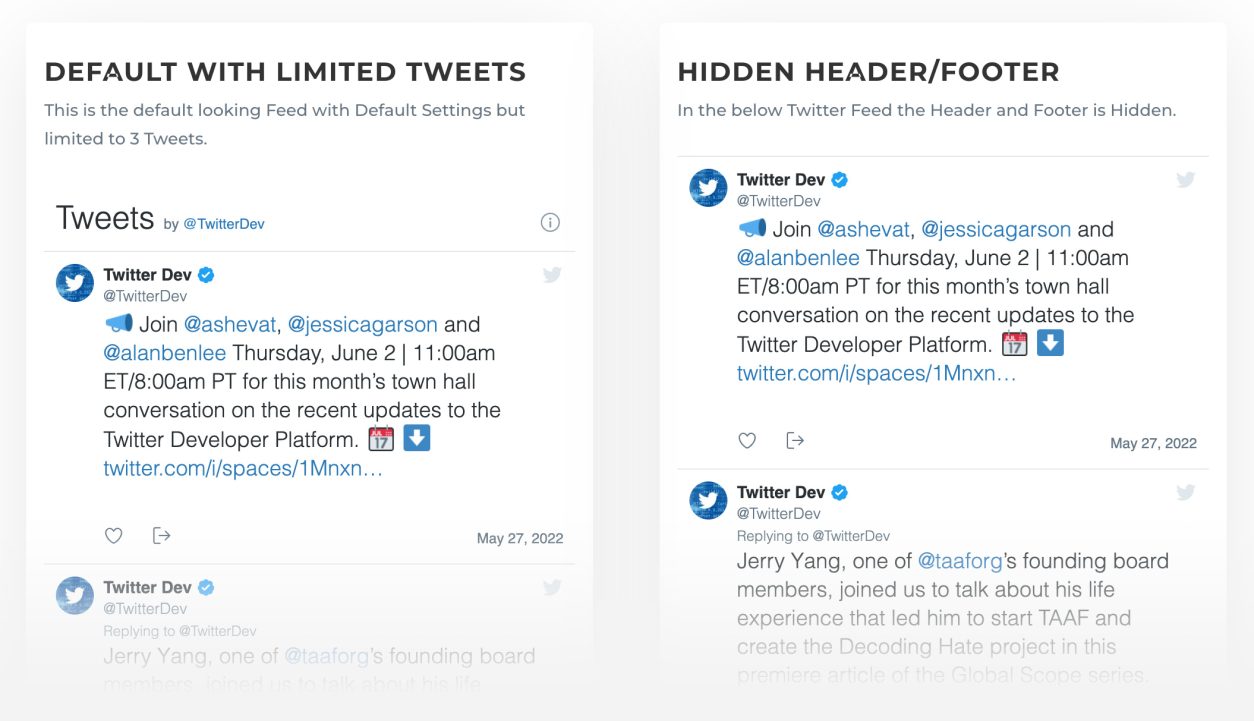Open the @ashevat profile link
This screenshot has height=721, width=1254.
pos(228,324)
